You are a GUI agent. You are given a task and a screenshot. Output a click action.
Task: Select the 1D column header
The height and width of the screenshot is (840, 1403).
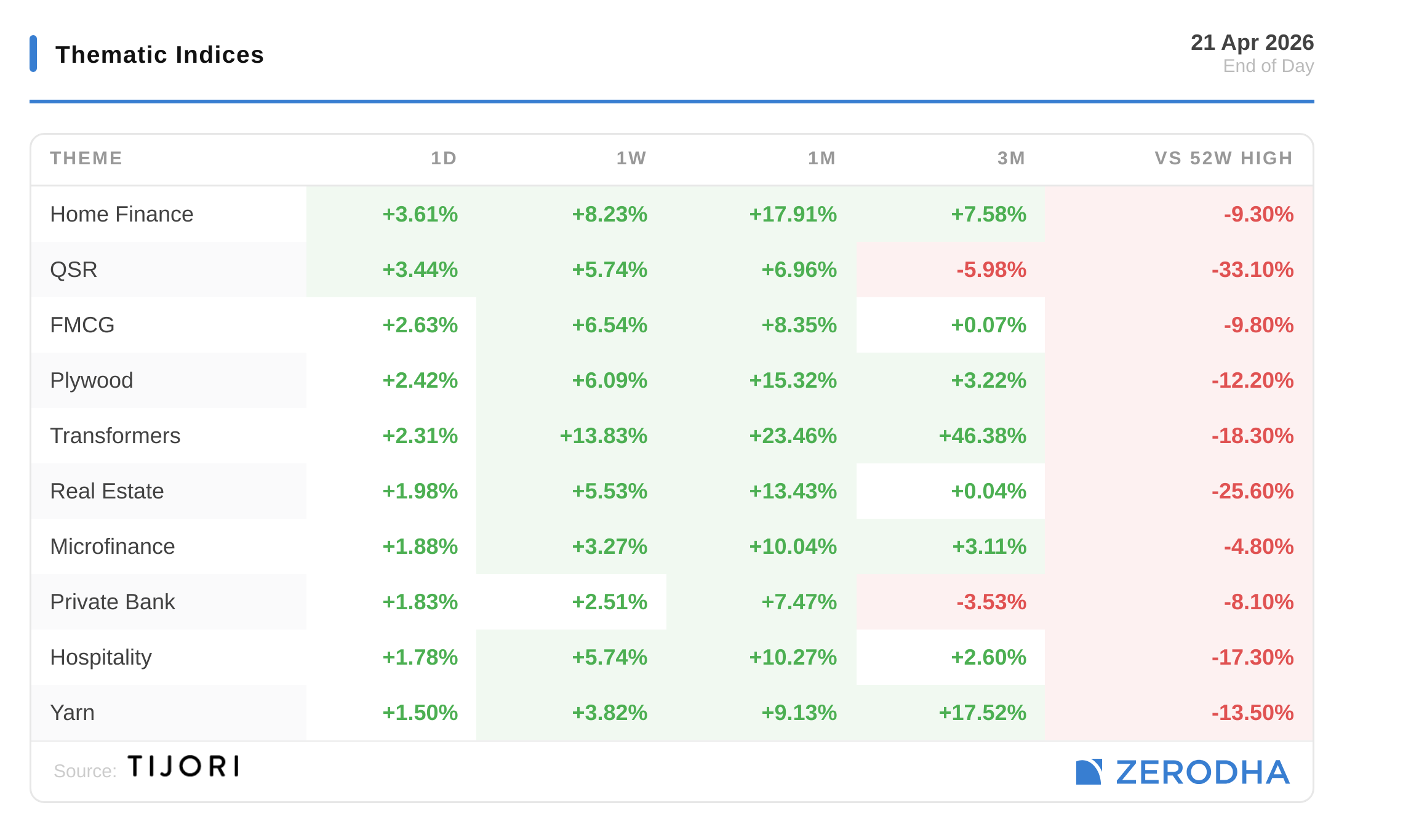443,158
